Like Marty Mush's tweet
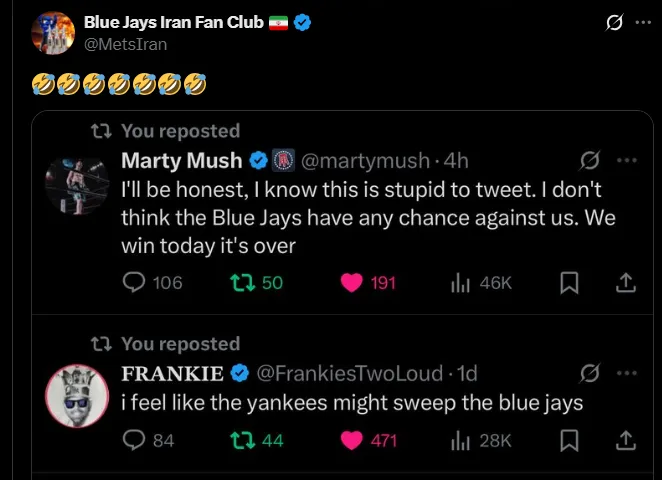Screen dimensions: 662x480 (x=351, y=283)
